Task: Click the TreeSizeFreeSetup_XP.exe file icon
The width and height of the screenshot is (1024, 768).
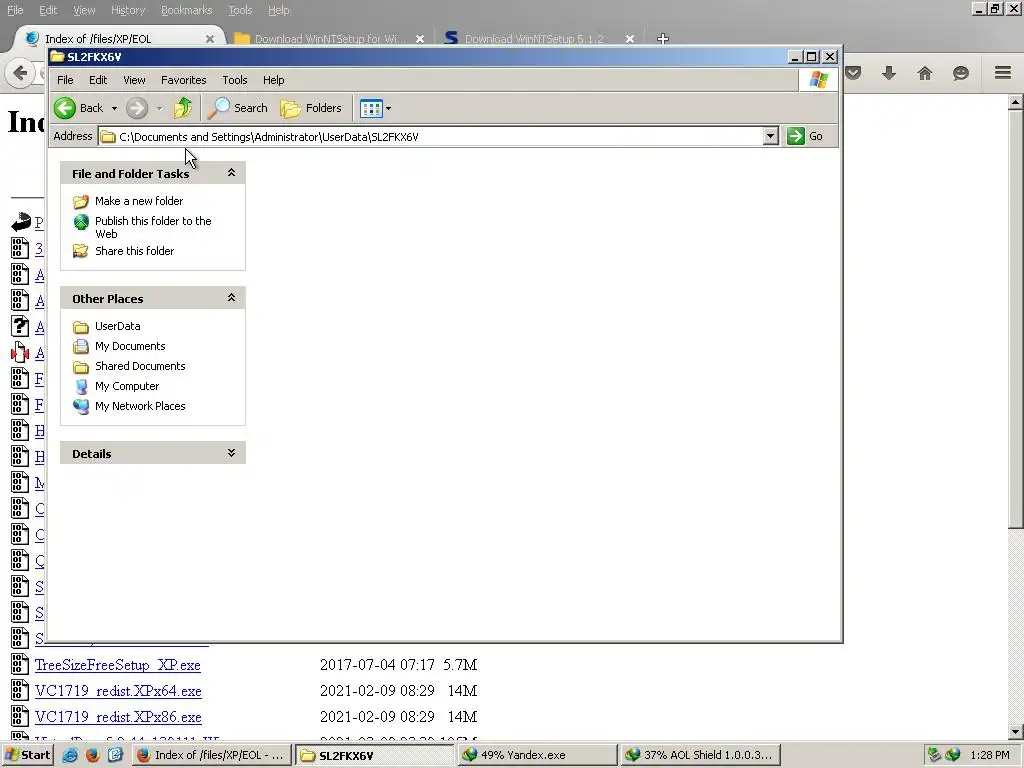Action: [x=20, y=665]
